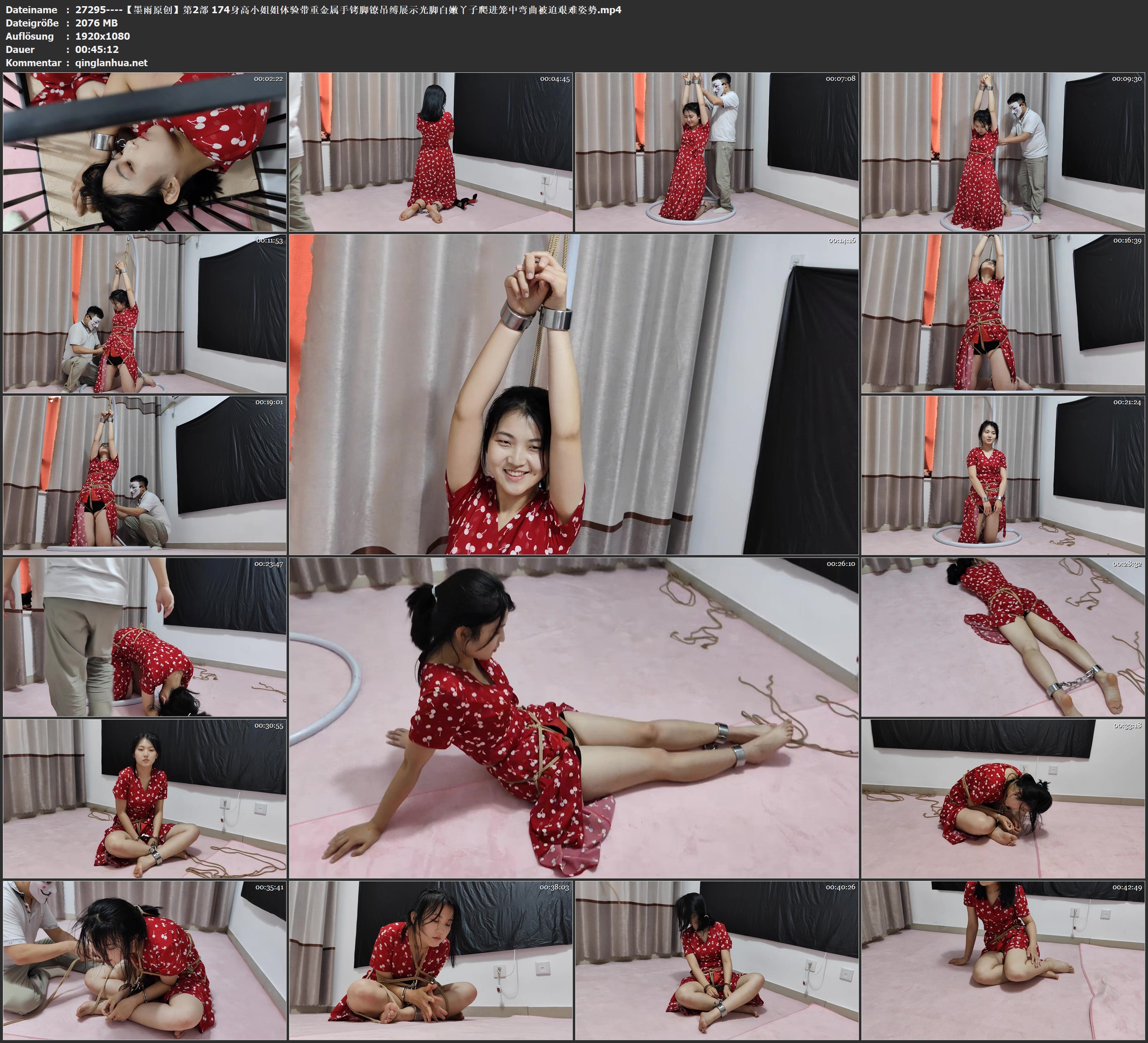Open the frame at 00:40:26
The height and width of the screenshot is (1043, 1148).
click(x=717, y=960)
